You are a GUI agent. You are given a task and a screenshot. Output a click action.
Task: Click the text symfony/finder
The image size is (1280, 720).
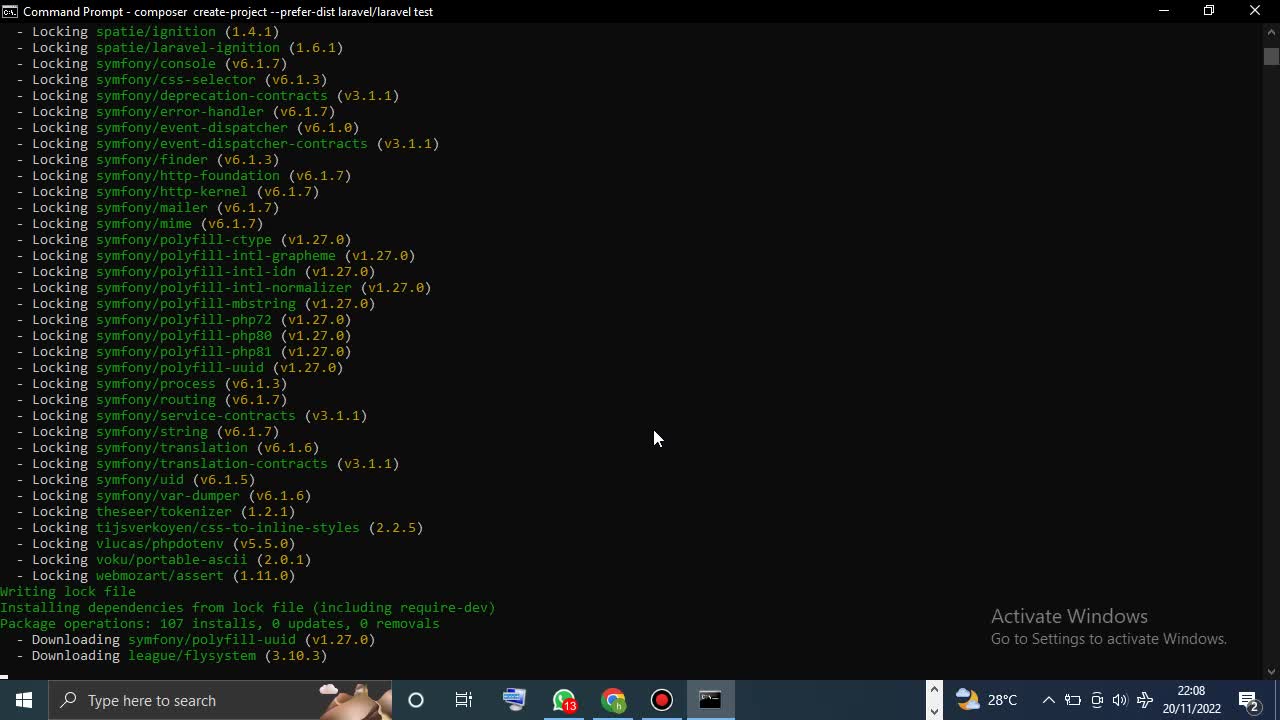[152, 159]
